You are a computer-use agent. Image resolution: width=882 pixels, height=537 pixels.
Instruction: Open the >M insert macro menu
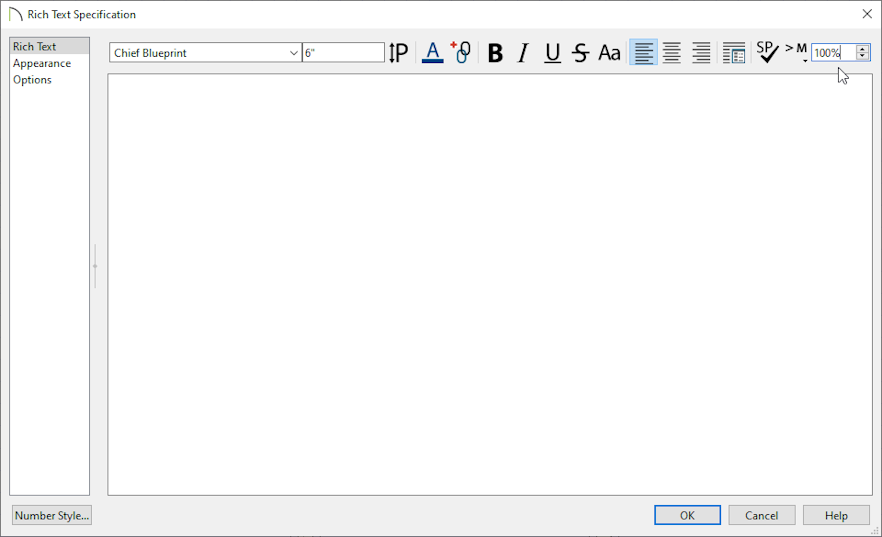coord(796,51)
